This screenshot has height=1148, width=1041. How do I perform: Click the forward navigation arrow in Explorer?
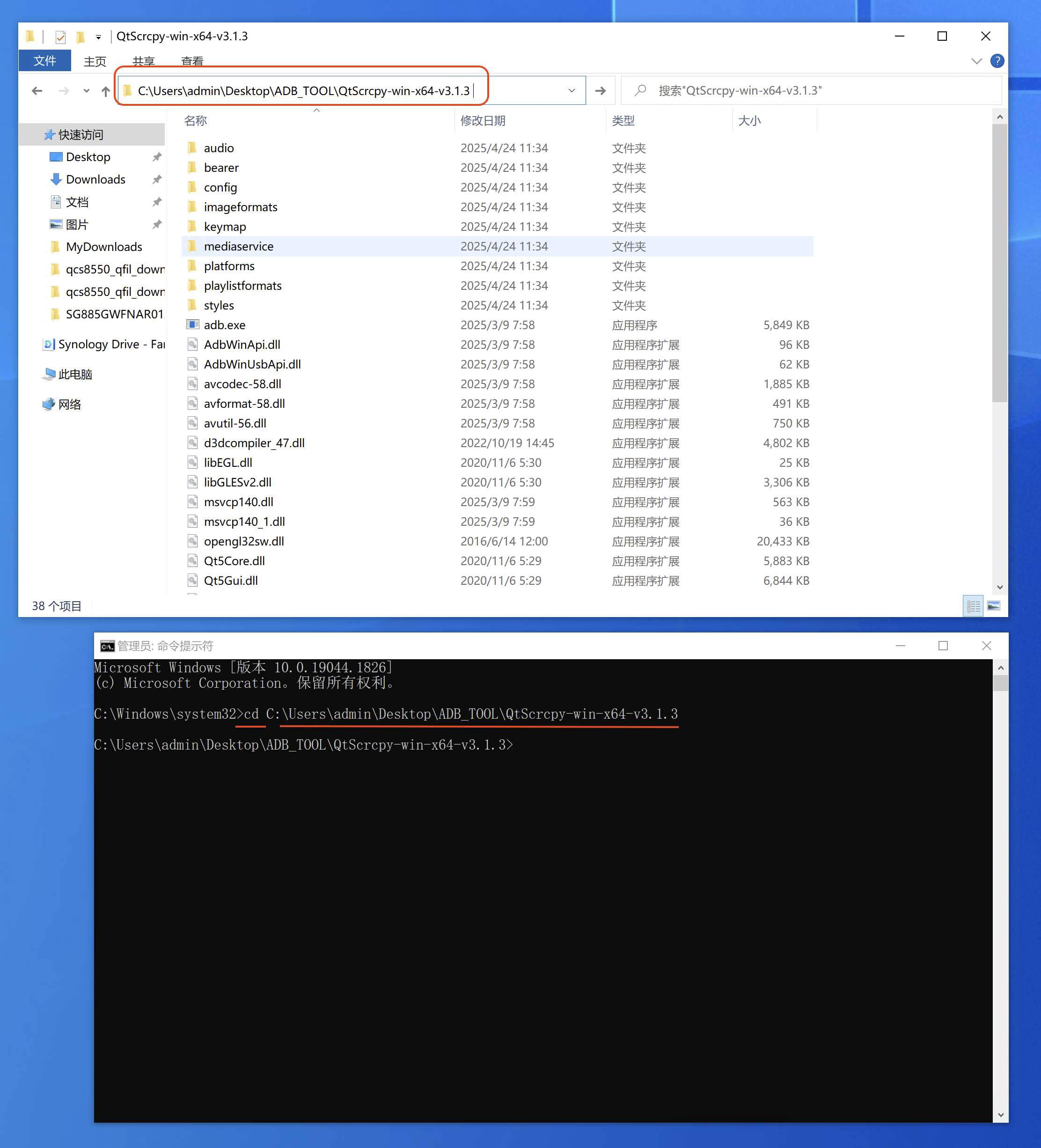tap(64, 91)
